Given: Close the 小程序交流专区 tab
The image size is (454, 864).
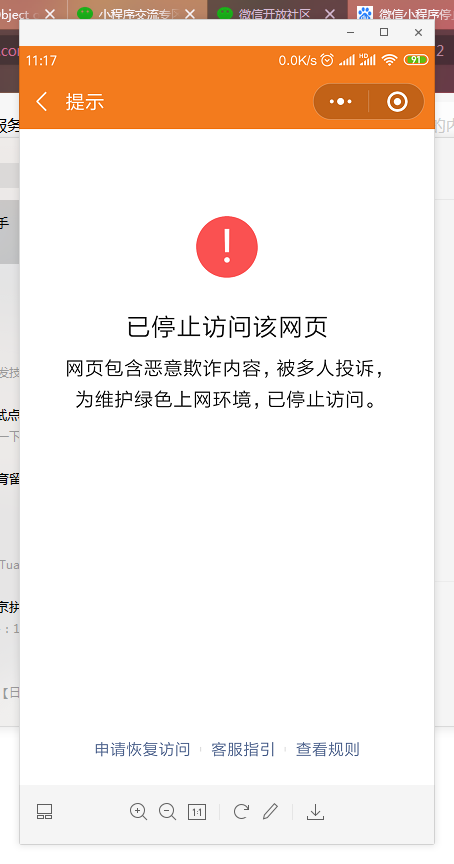Looking at the screenshot, I should [x=190, y=14].
